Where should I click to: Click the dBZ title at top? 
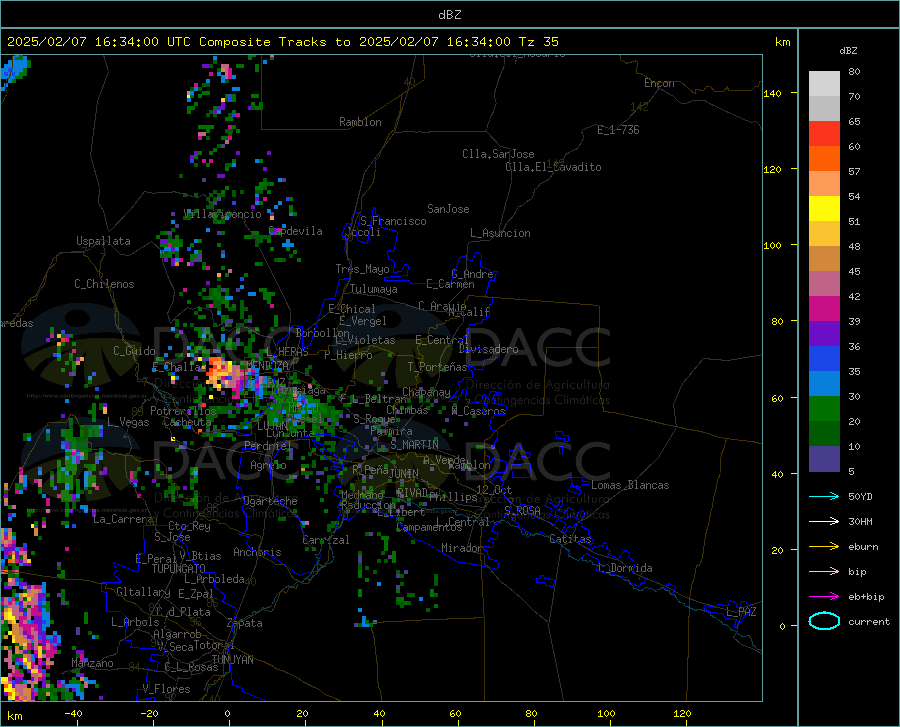pyautogui.click(x=449, y=15)
